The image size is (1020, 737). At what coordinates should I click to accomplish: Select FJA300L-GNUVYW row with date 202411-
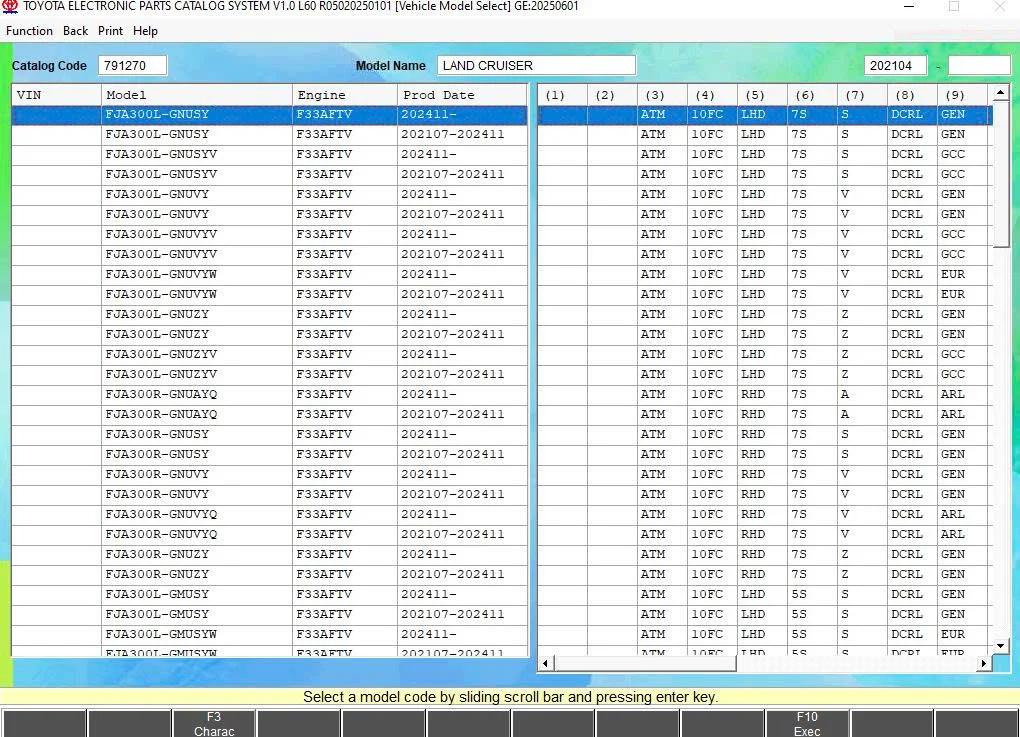(269, 275)
